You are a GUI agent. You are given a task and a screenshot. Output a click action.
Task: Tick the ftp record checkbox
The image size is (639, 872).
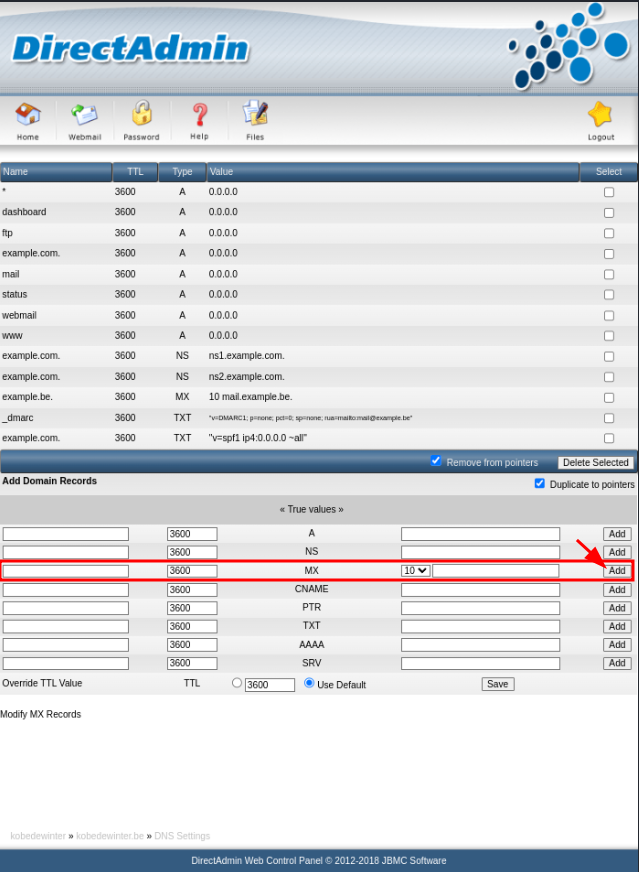[609, 233]
